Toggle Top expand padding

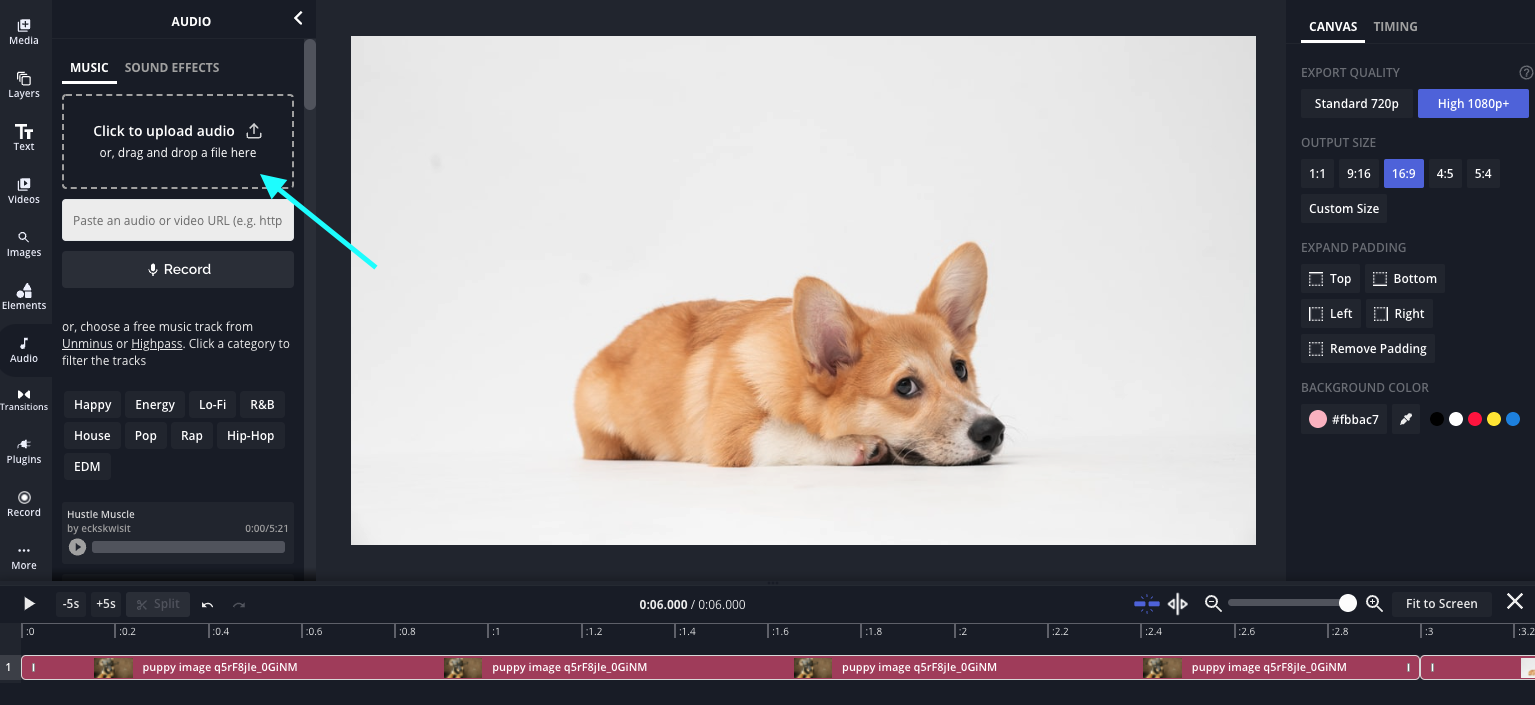[1330, 279]
